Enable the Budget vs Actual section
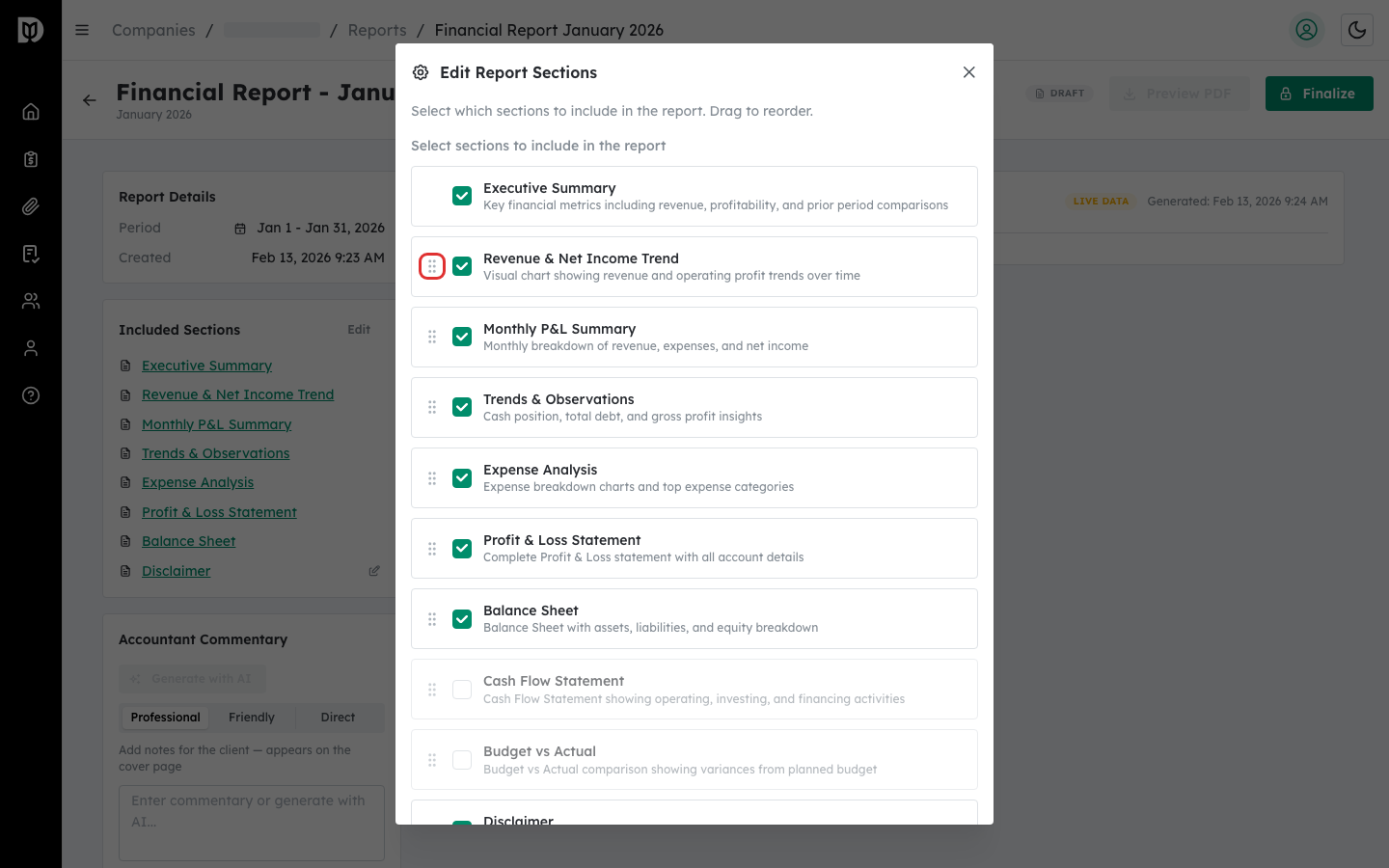 [462, 759]
